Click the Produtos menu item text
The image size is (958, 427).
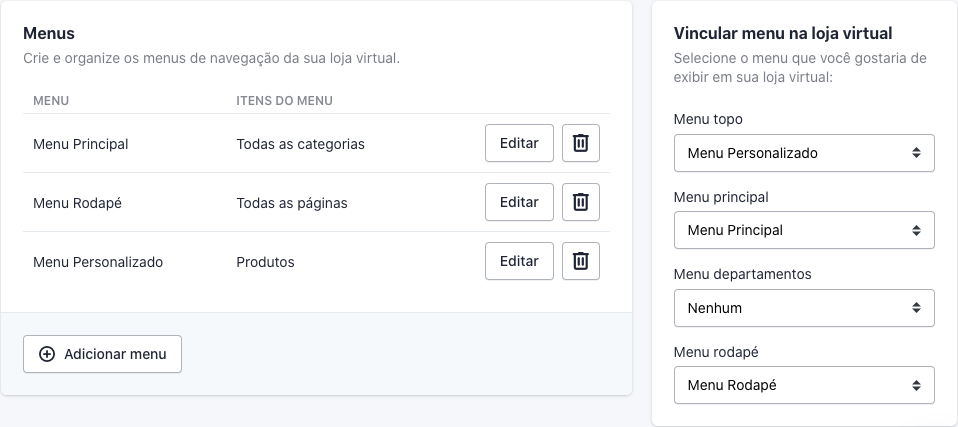265,262
